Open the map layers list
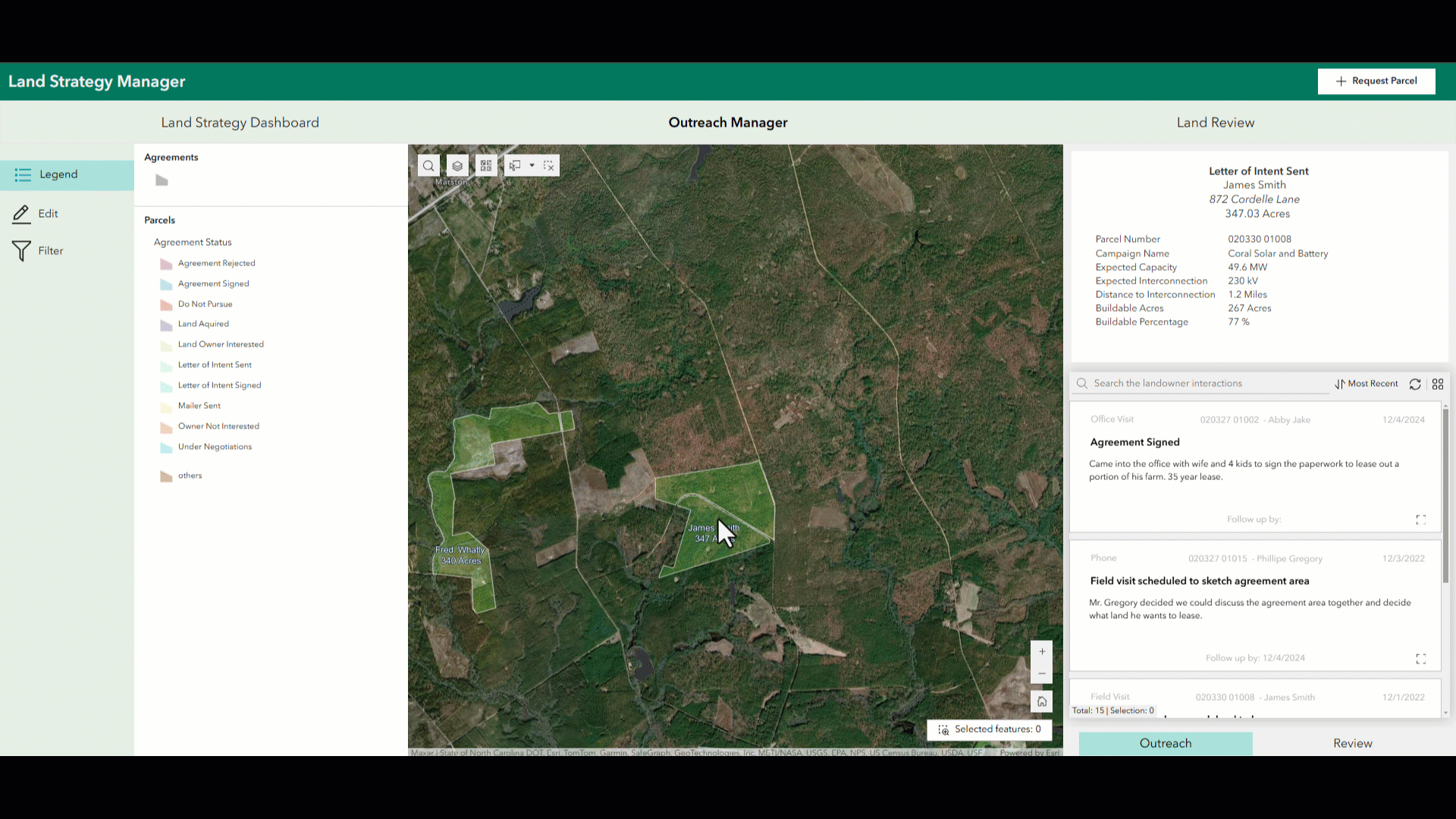Screen dimensions: 1456x819 pos(457,165)
